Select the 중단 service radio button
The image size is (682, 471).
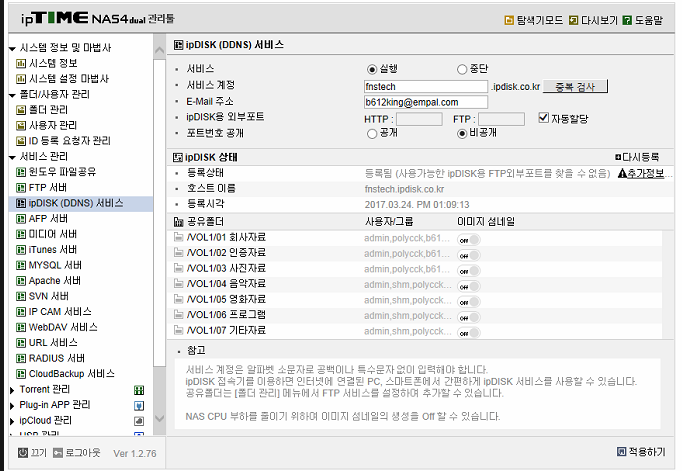[461, 69]
